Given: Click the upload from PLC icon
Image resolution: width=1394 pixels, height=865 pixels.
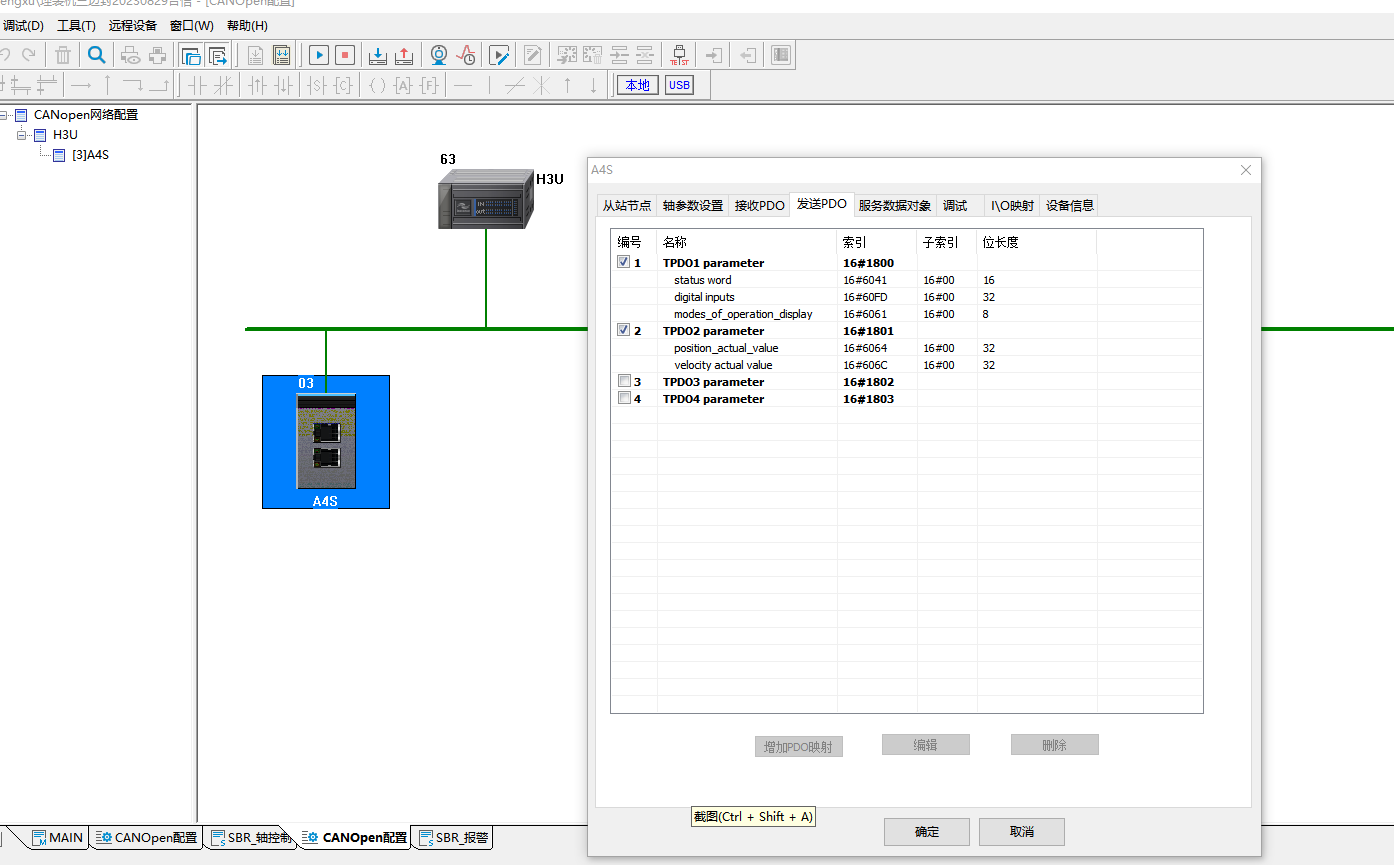Looking at the screenshot, I should pyautogui.click(x=403, y=55).
